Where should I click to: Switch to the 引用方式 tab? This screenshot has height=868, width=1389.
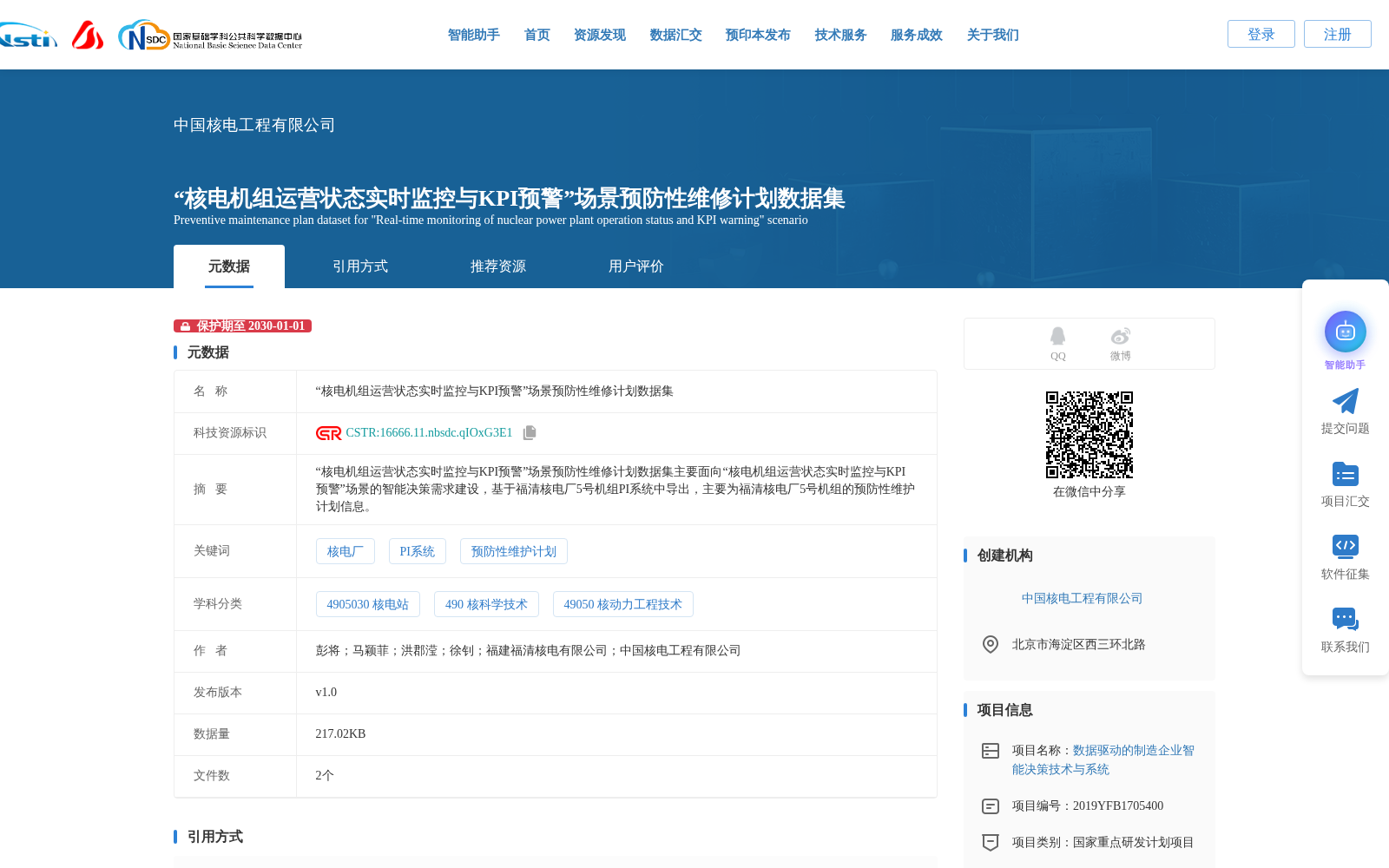tap(360, 266)
